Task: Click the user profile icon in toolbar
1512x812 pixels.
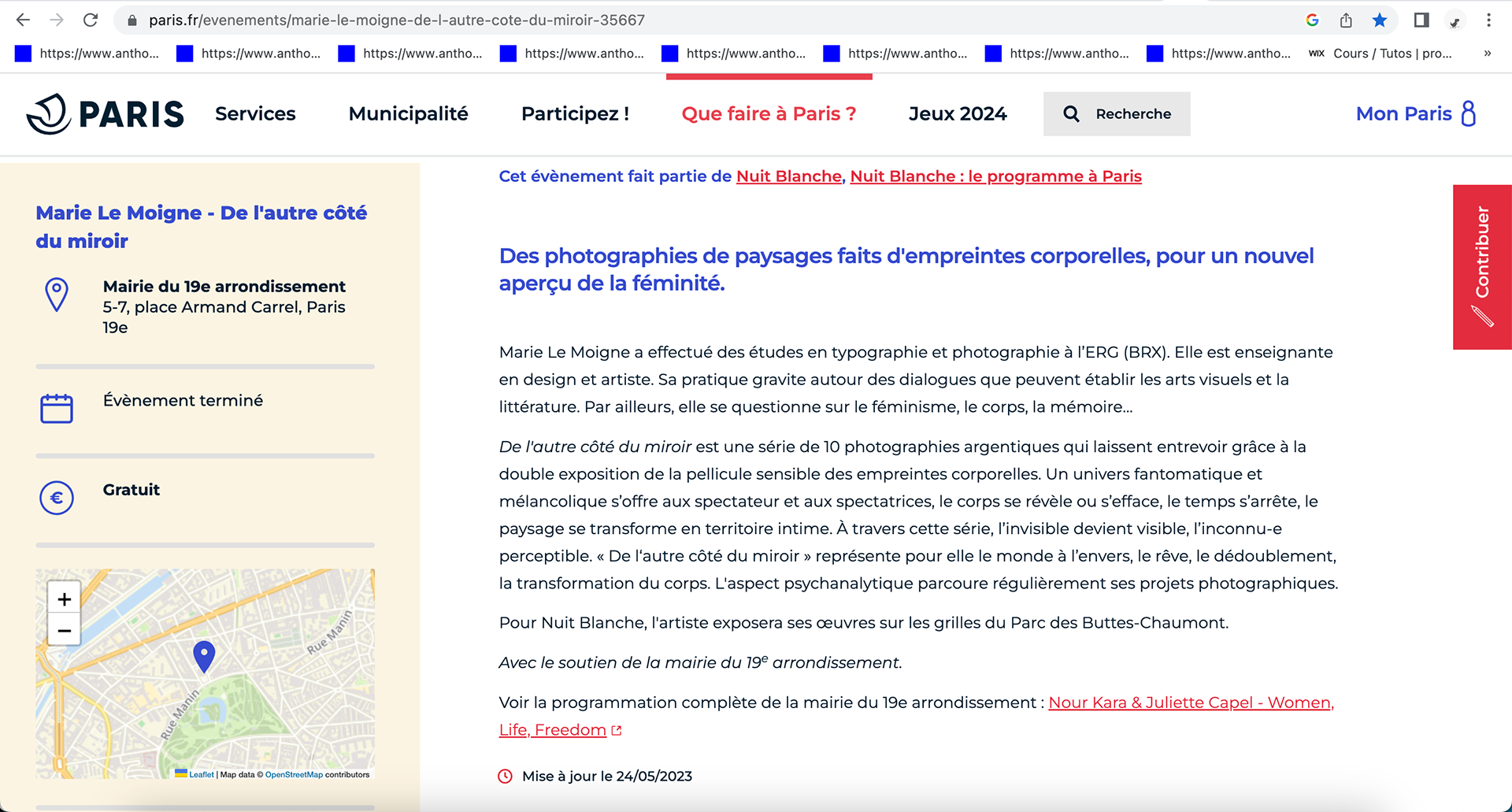Action: click(1455, 20)
